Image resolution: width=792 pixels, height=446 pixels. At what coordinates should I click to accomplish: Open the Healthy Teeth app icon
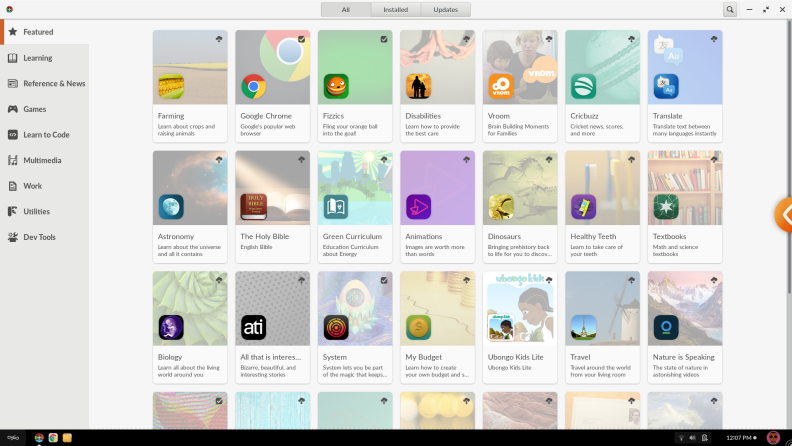583,207
